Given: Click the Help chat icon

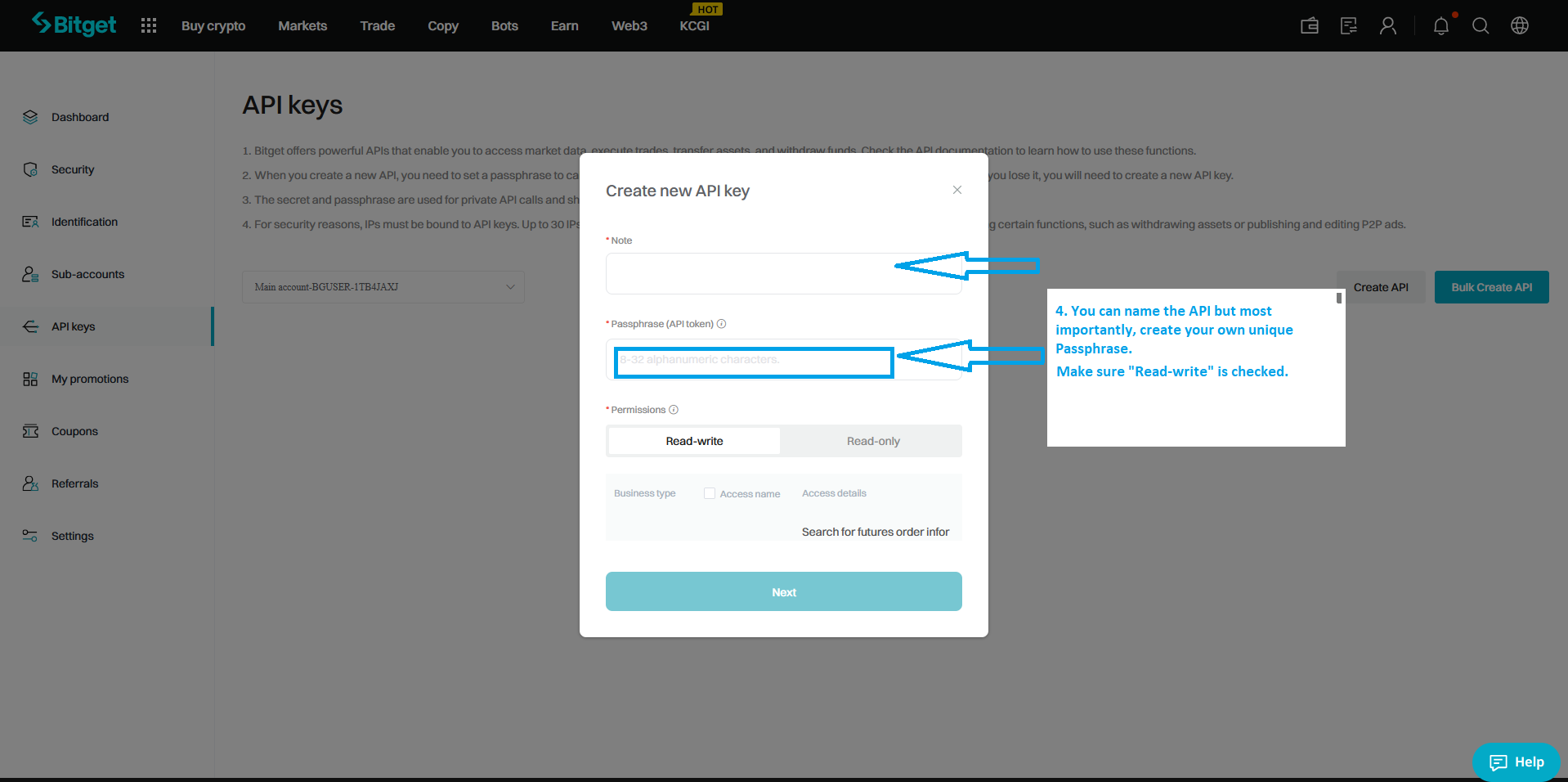Looking at the screenshot, I should pos(1498,762).
